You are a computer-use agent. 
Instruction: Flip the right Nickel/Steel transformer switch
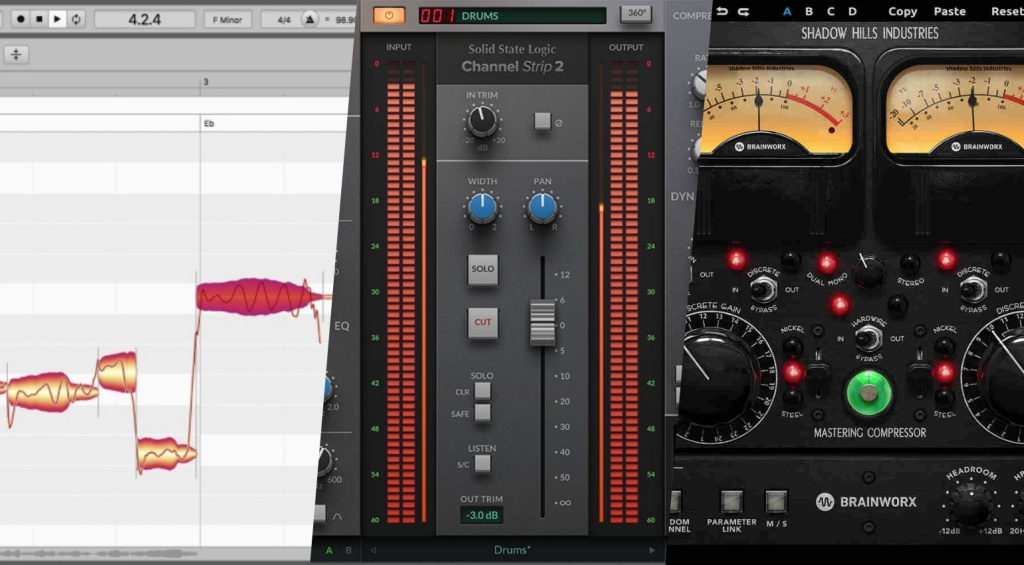point(920,373)
